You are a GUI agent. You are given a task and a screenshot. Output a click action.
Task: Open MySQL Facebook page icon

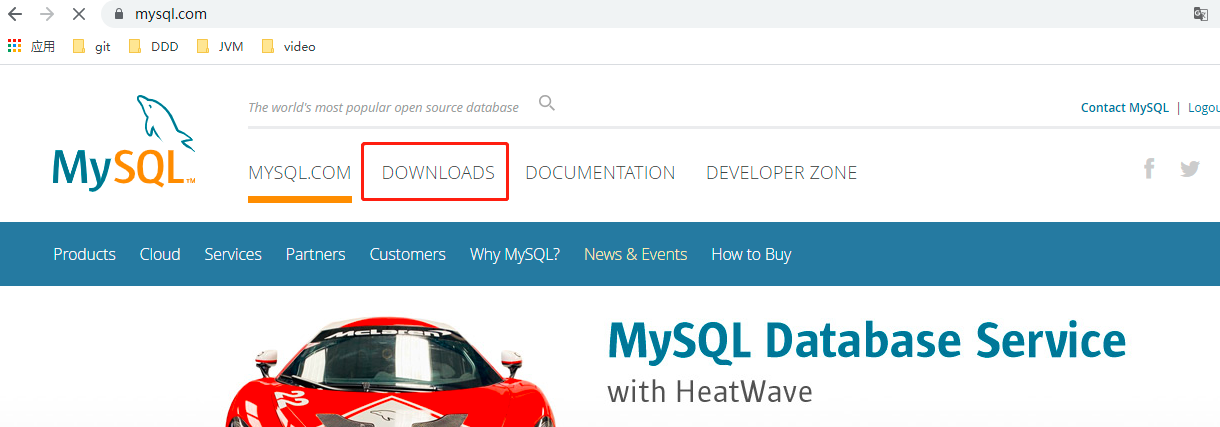click(1149, 168)
